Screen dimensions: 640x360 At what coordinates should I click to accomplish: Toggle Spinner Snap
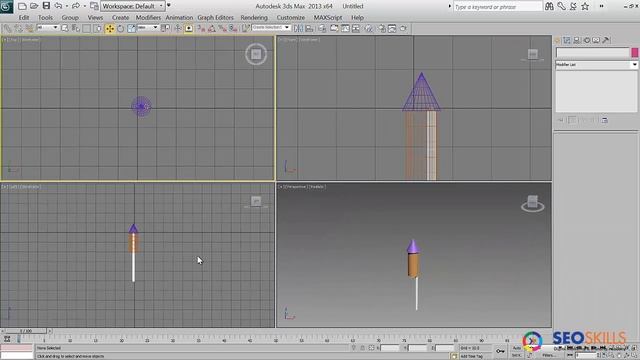(x=233, y=28)
